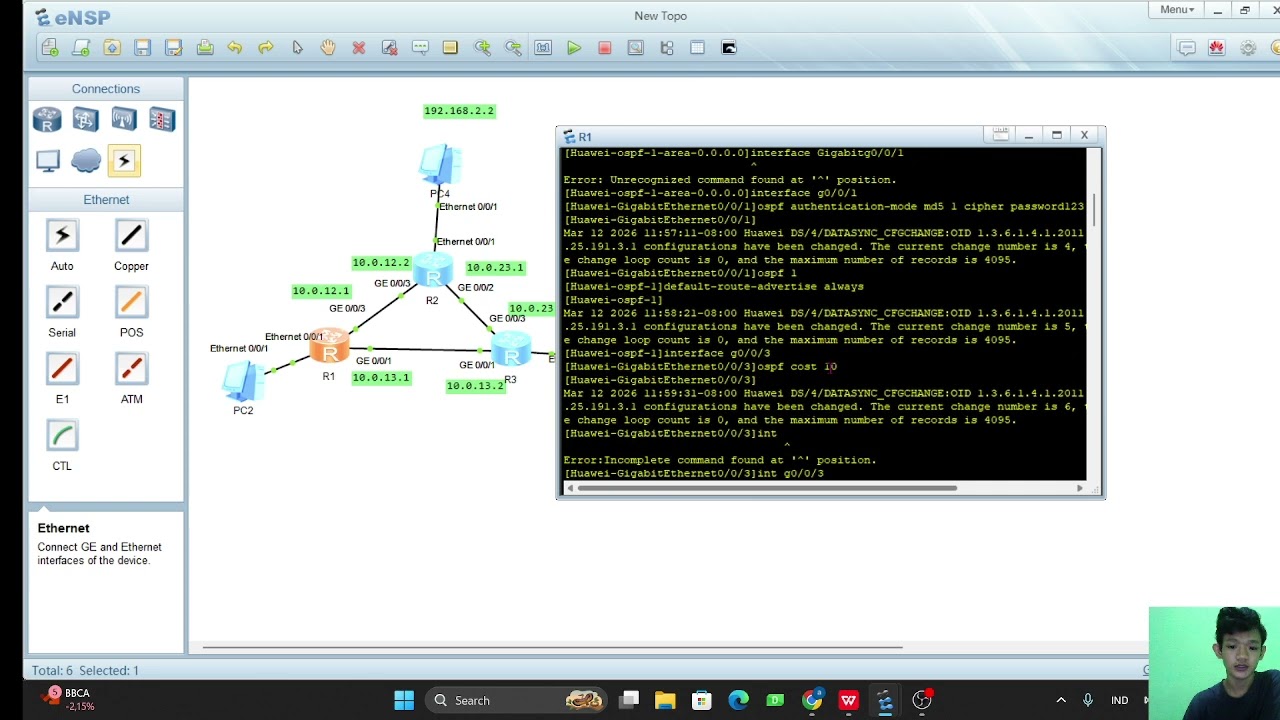Image resolution: width=1280 pixels, height=720 pixels.
Task: Select the WLAN device category icon
Action: coord(124,120)
